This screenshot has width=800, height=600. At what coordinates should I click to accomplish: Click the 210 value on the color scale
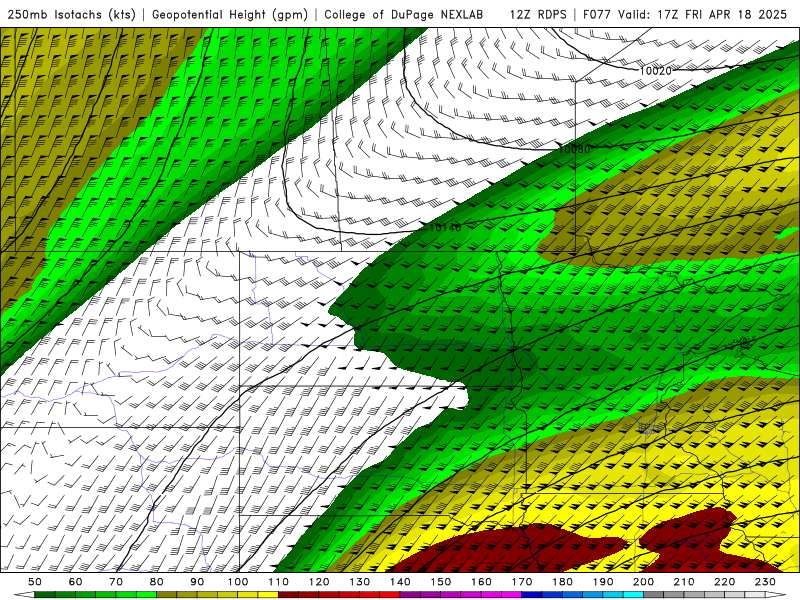click(x=684, y=582)
